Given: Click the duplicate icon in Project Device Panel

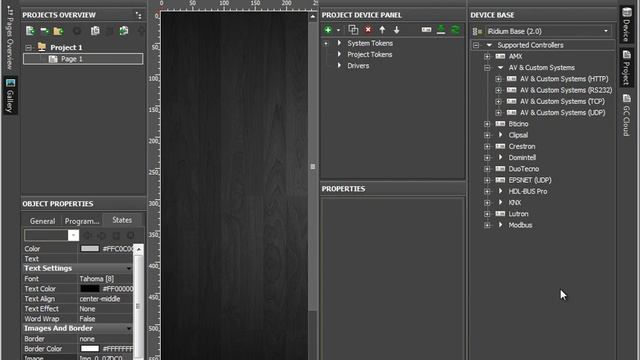Looking at the screenshot, I should [353, 30].
